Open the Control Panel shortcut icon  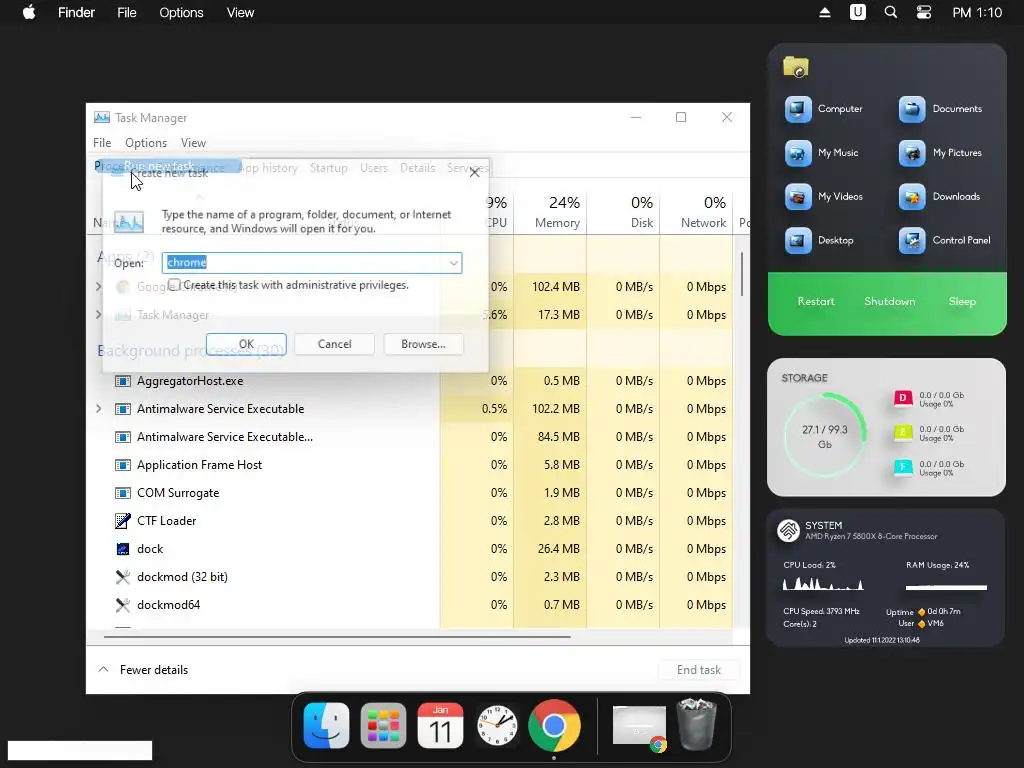[912, 240]
